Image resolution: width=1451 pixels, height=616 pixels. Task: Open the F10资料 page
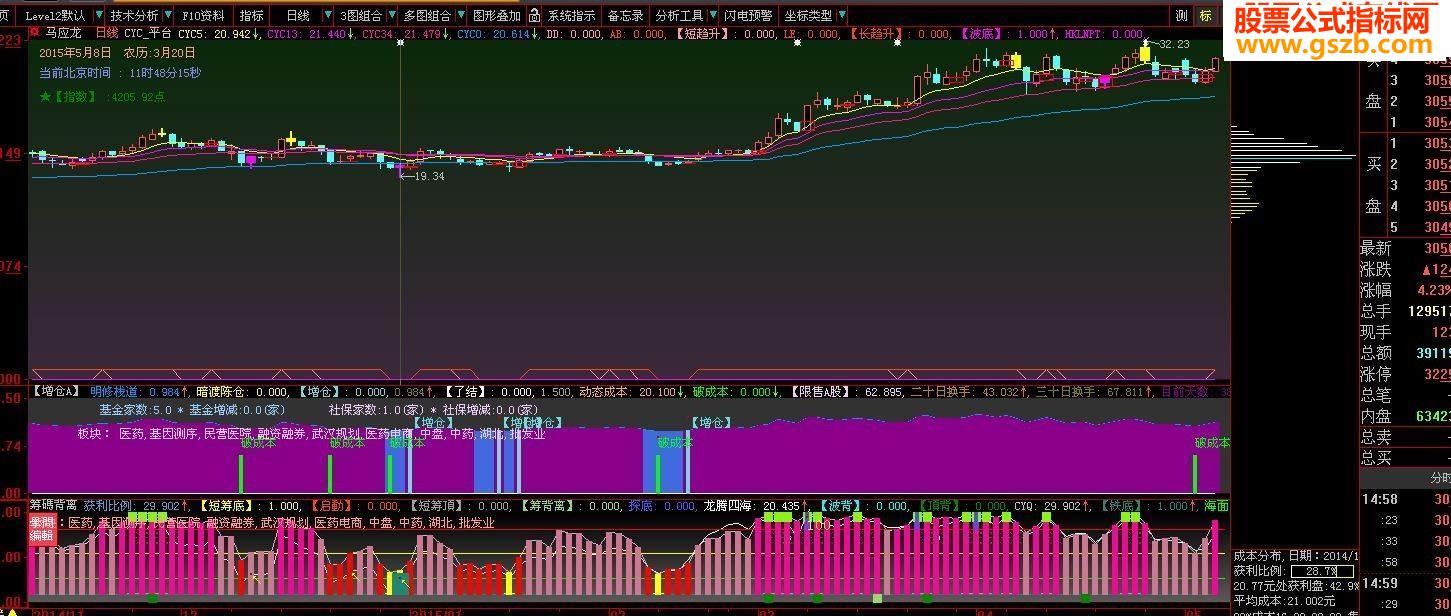[203, 16]
